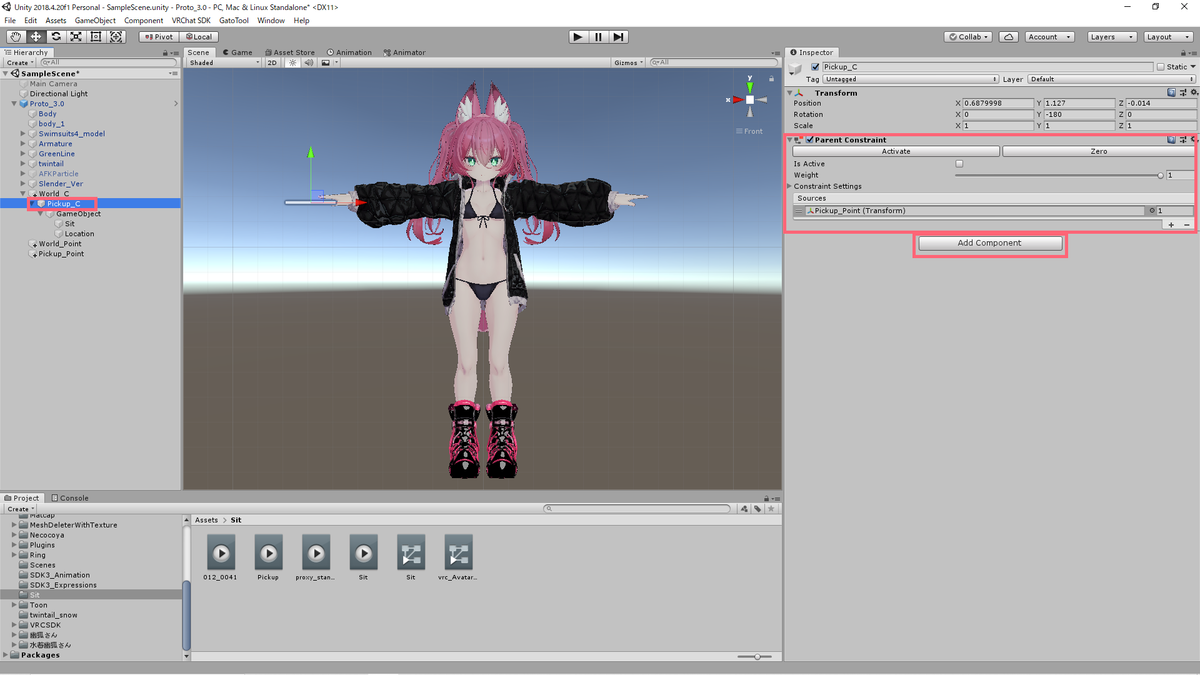Toggle Pivot/Center handle position
The height and width of the screenshot is (675, 1200).
158,37
